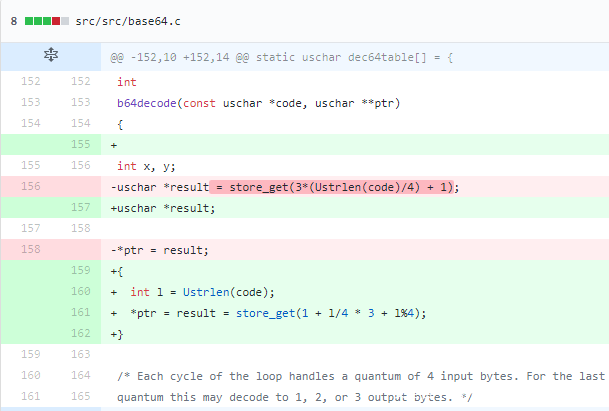
Task: Click the green and red diffstat blocks
Action: click(47, 20)
